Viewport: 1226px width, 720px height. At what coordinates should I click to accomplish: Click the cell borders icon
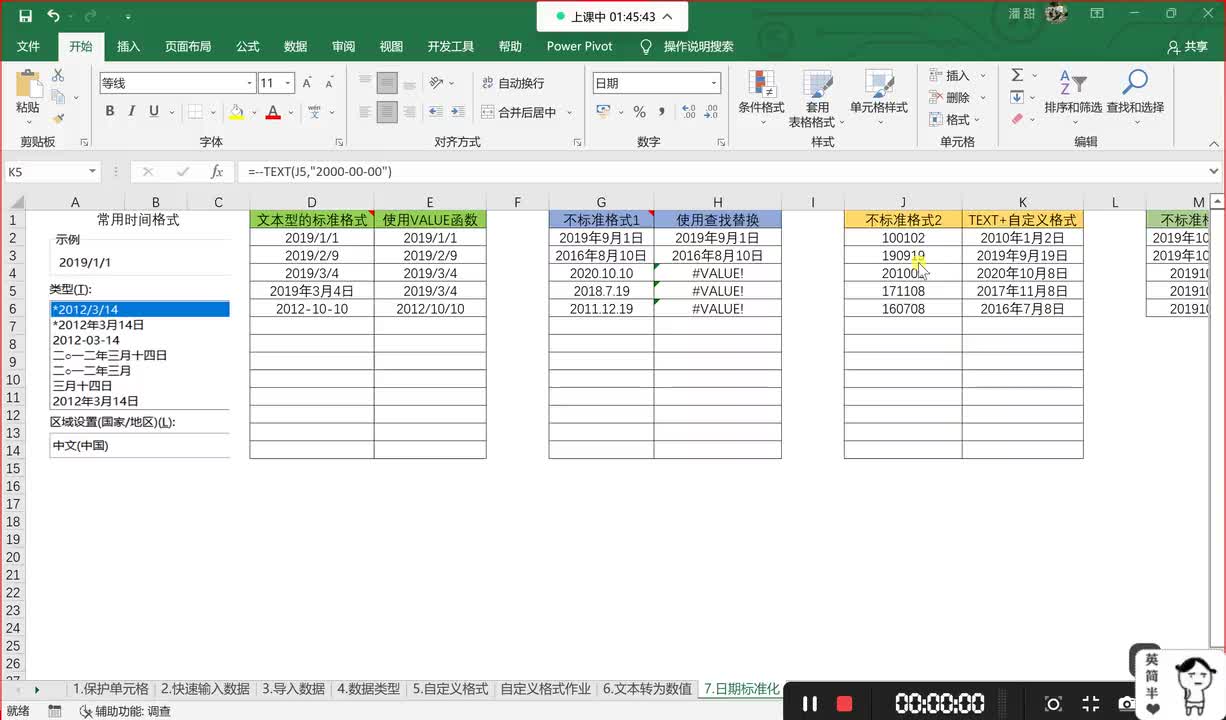[x=195, y=112]
